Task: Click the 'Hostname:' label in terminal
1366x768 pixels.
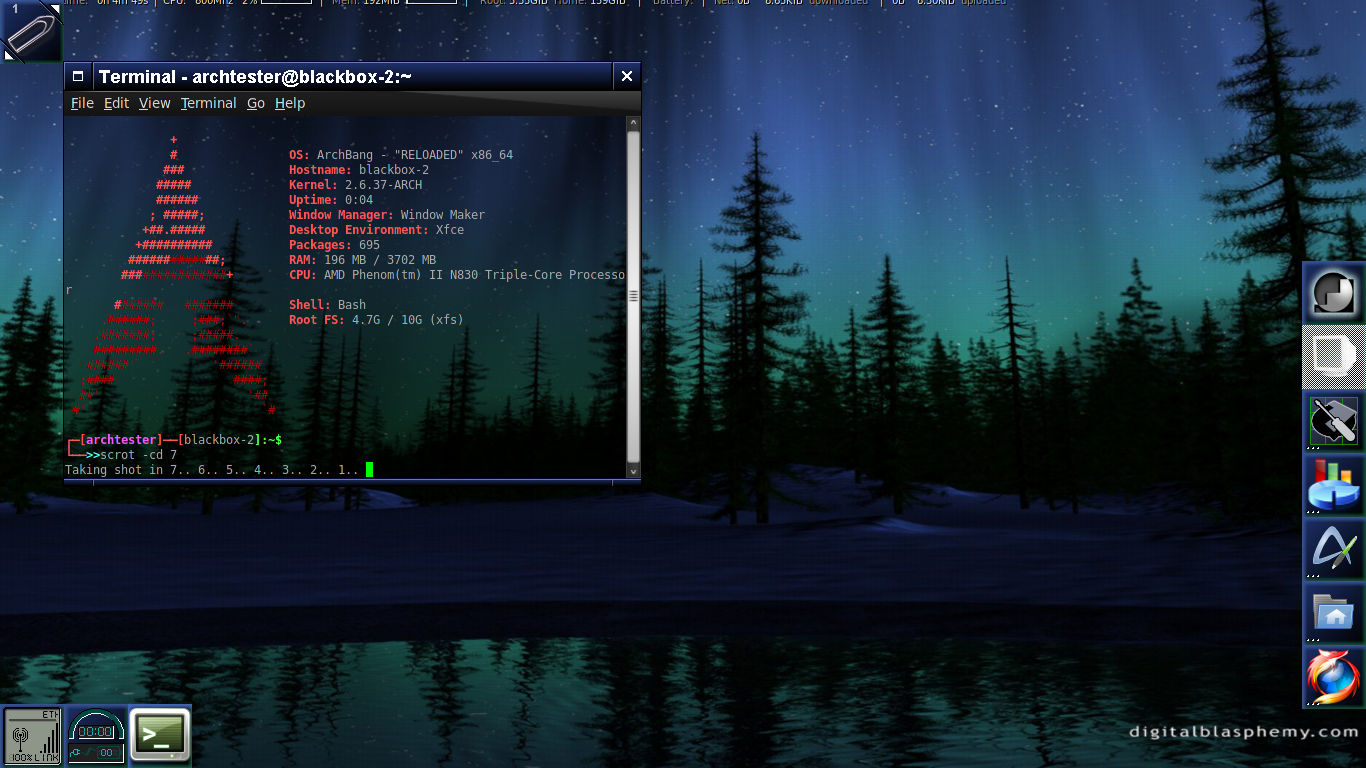Action: click(320, 170)
